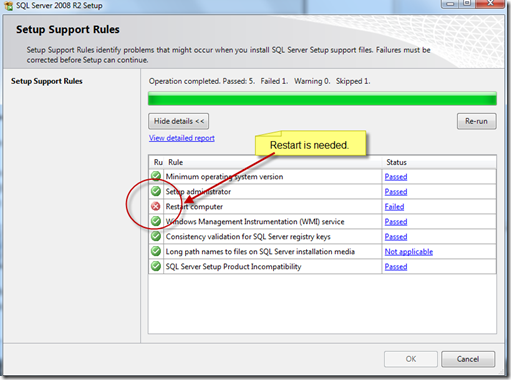Click the Rule column header
The width and height of the screenshot is (511, 380).
click(x=273, y=162)
